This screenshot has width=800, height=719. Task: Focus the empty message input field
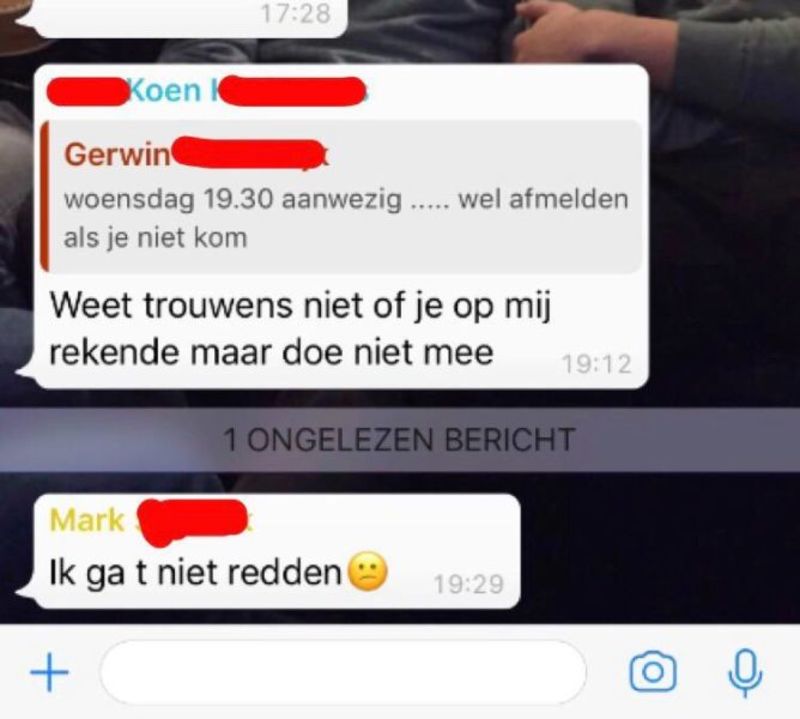tap(343, 672)
